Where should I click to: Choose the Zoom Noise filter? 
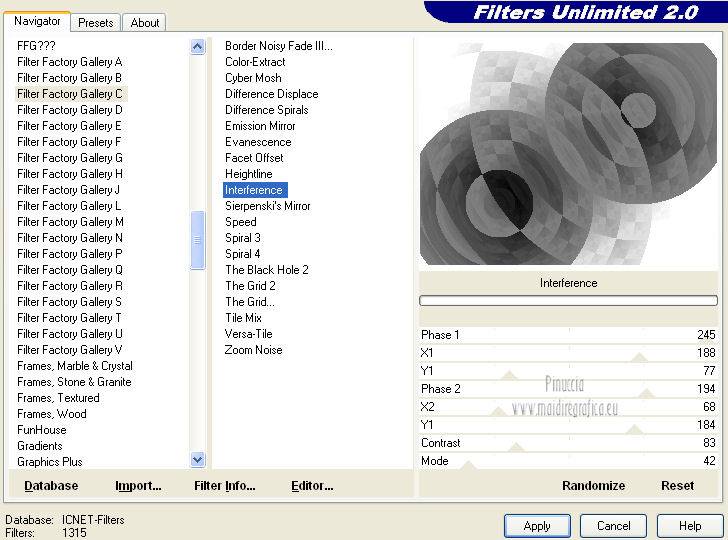[254, 350]
